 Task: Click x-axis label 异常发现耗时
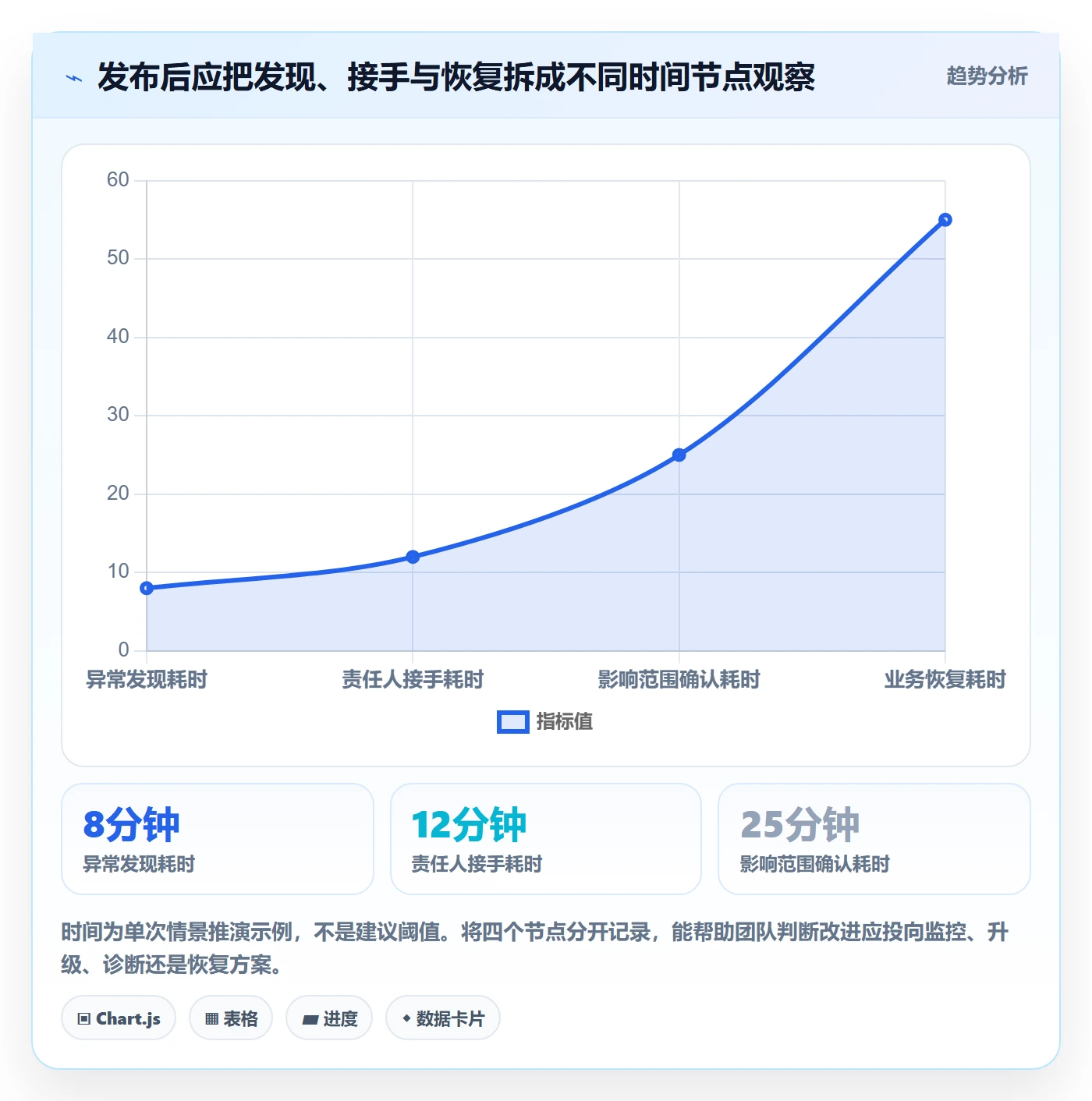point(147,680)
